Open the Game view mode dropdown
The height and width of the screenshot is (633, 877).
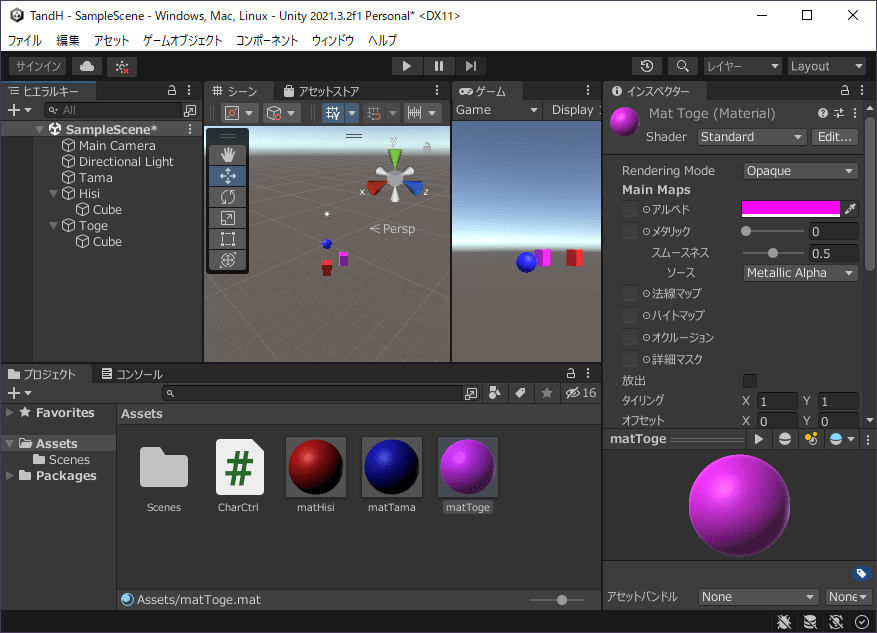(x=497, y=110)
